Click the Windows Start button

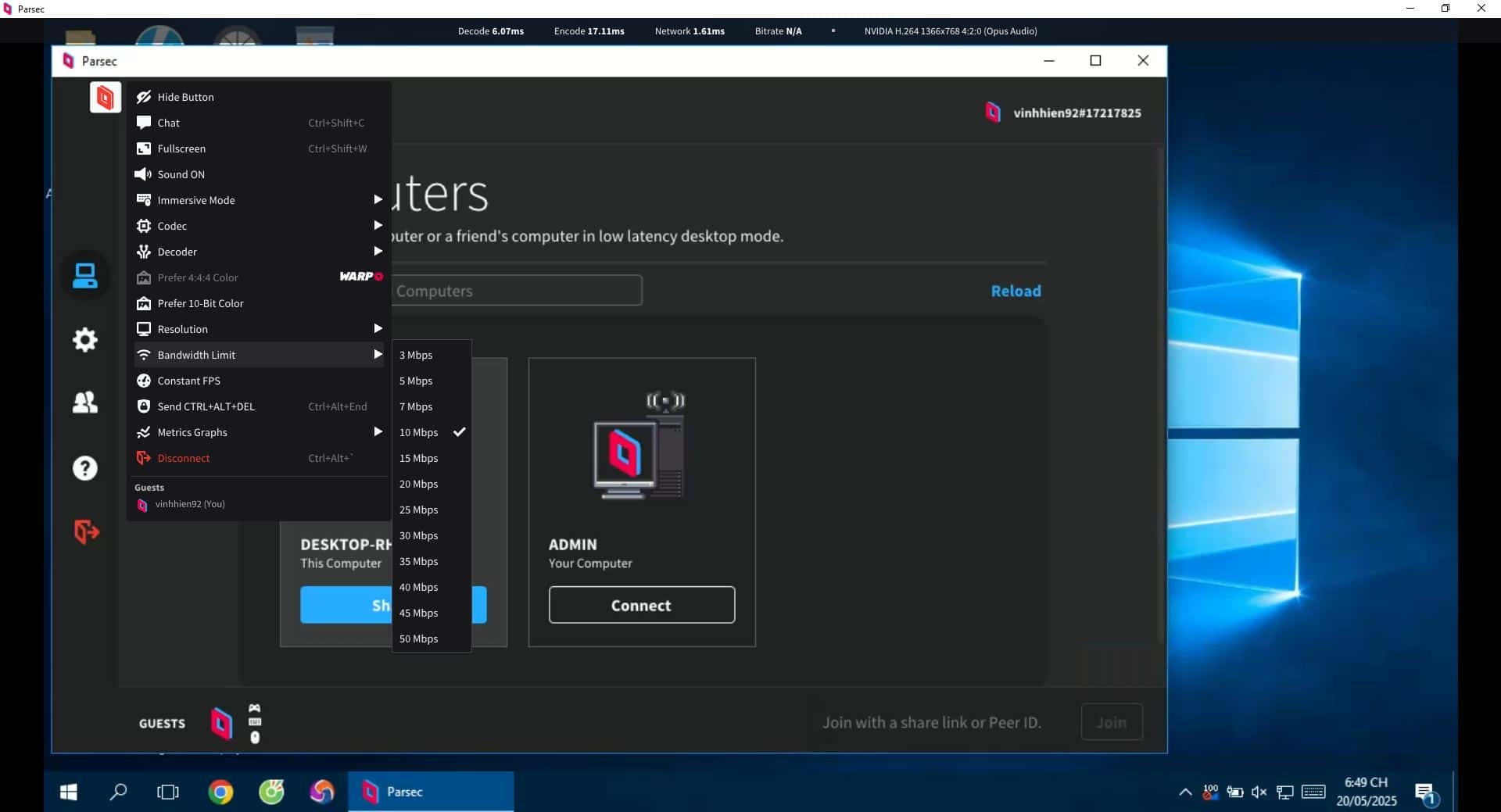pos(69,792)
